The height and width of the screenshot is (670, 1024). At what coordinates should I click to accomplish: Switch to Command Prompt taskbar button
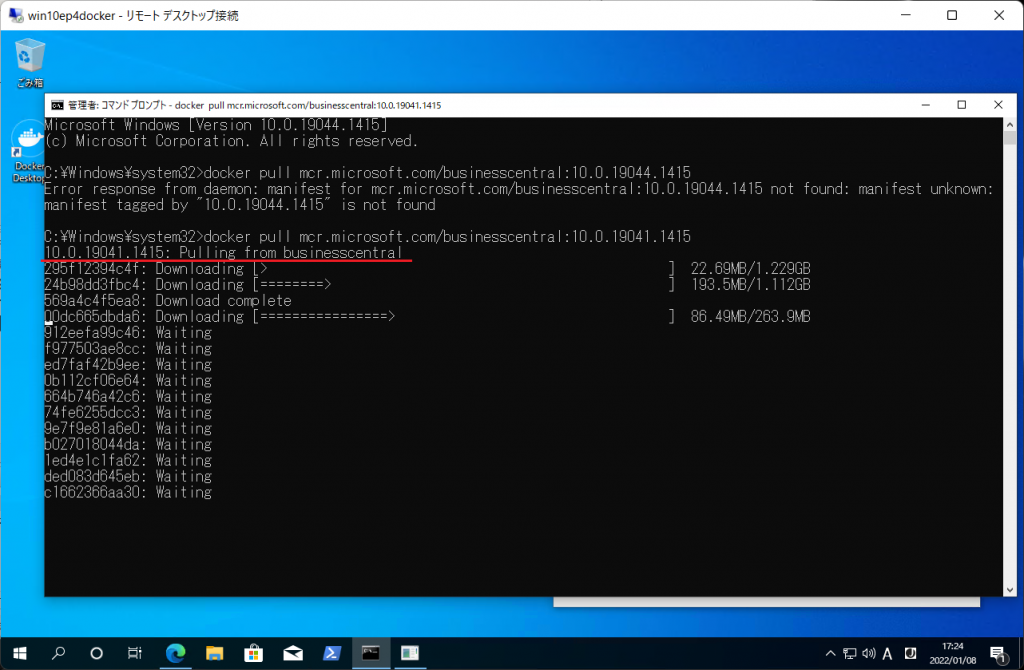[x=371, y=653]
